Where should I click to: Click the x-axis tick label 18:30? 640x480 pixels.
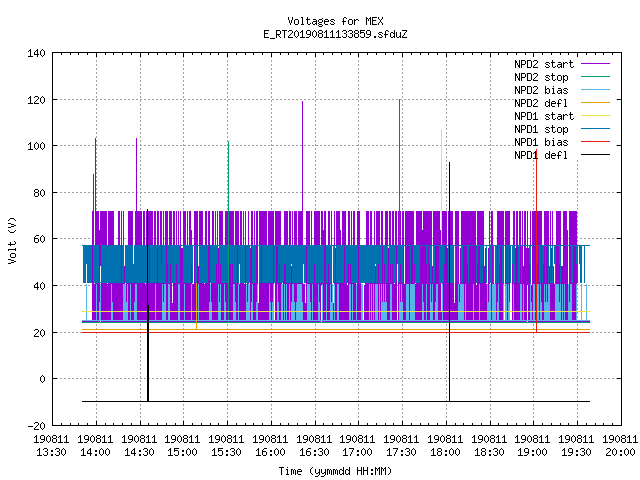pyautogui.click(x=489, y=452)
